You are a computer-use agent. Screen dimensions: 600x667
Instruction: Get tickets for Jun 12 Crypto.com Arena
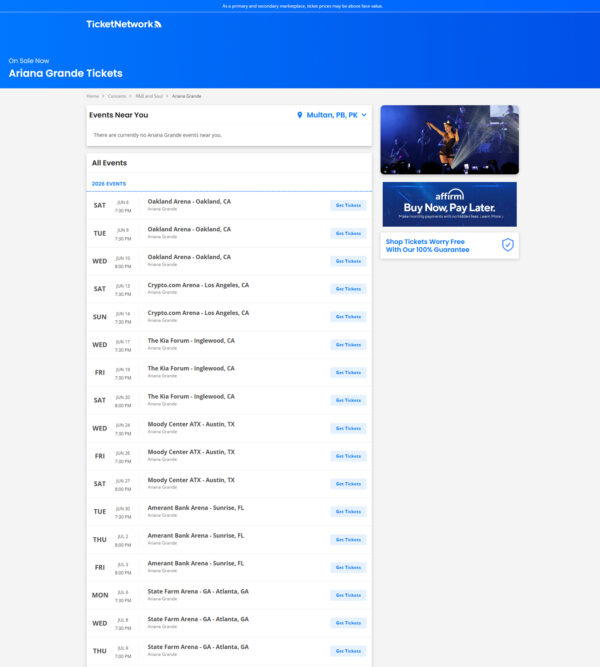(x=348, y=289)
